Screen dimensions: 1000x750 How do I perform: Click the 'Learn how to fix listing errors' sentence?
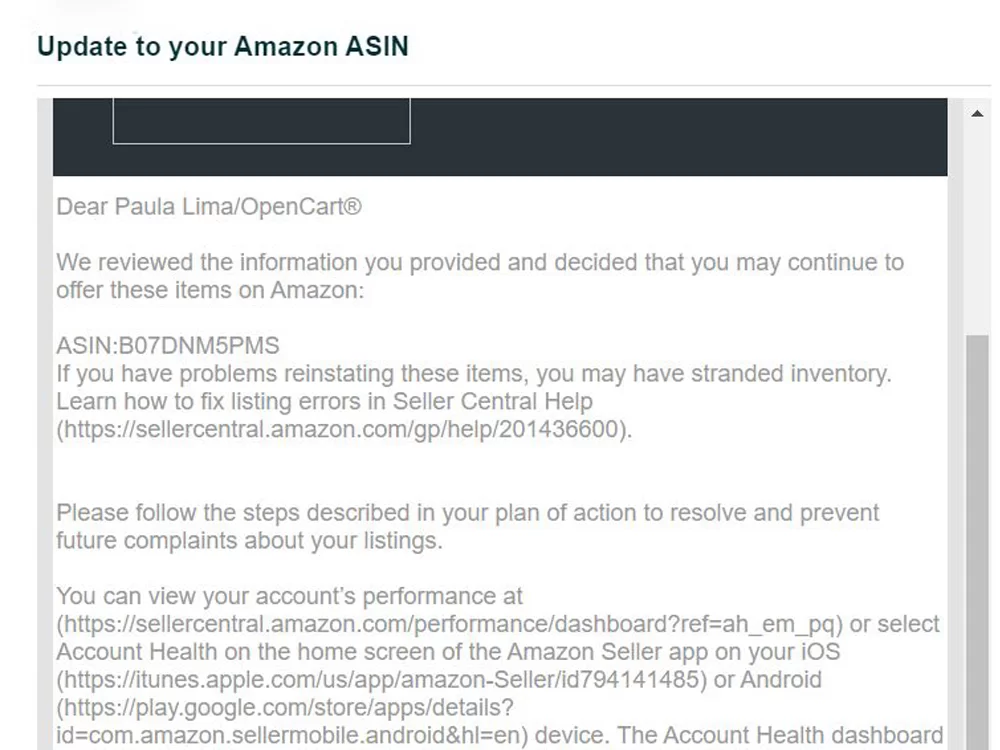tap(325, 402)
